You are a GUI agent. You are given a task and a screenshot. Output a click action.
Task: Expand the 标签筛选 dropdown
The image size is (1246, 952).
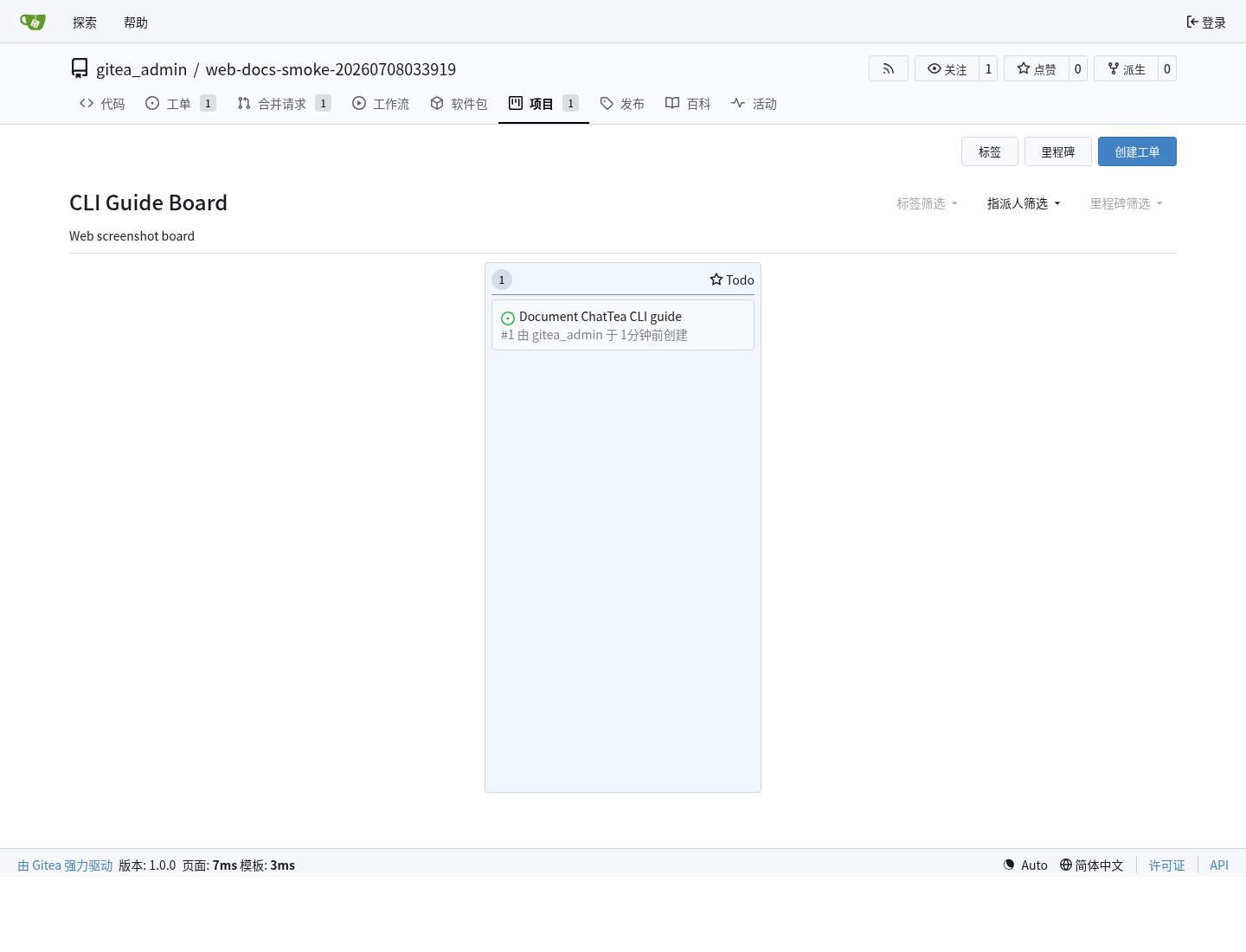pyautogui.click(x=927, y=203)
